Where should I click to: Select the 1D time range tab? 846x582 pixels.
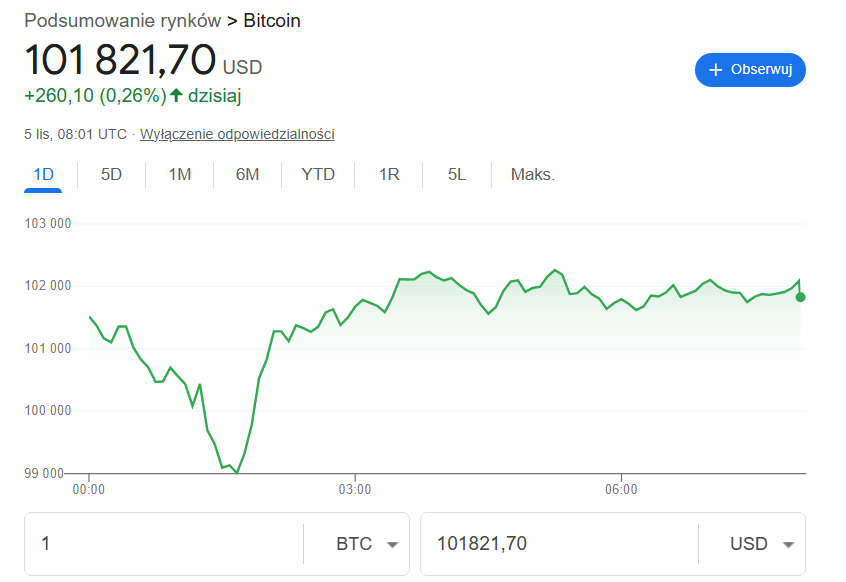click(43, 175)
